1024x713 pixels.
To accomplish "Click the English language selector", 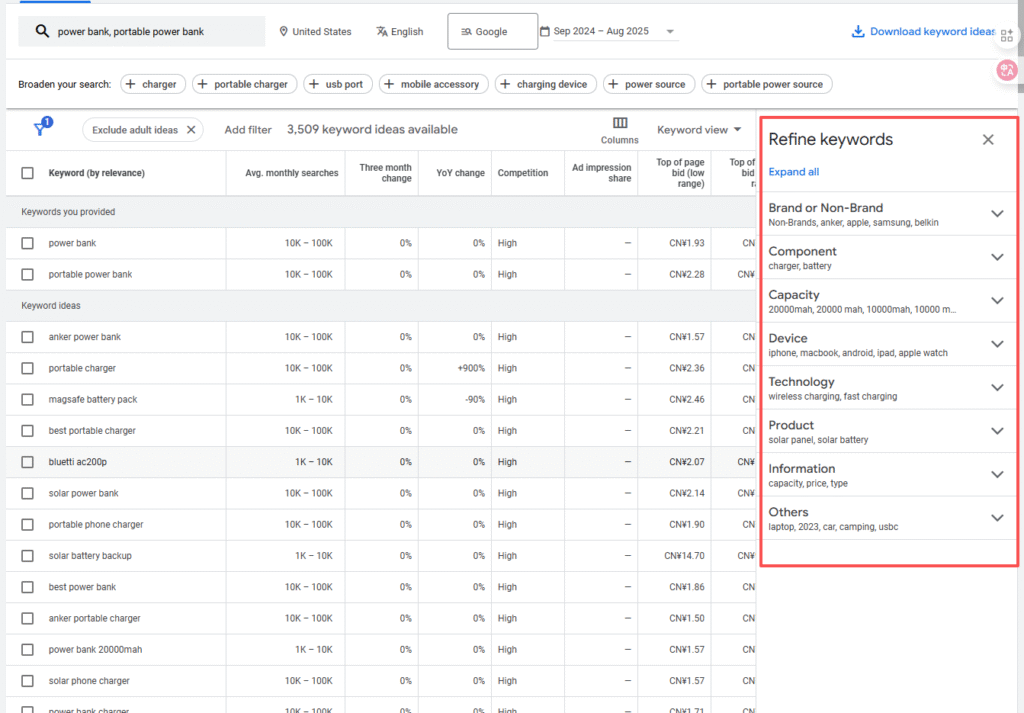I will (x=399, y=32).
